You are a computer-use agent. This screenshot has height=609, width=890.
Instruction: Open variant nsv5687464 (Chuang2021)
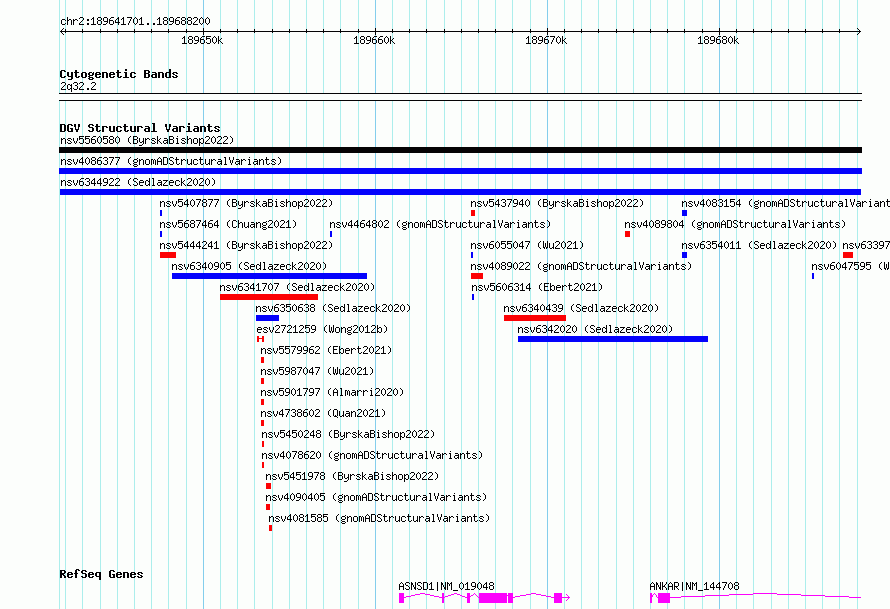pos(228,224)
